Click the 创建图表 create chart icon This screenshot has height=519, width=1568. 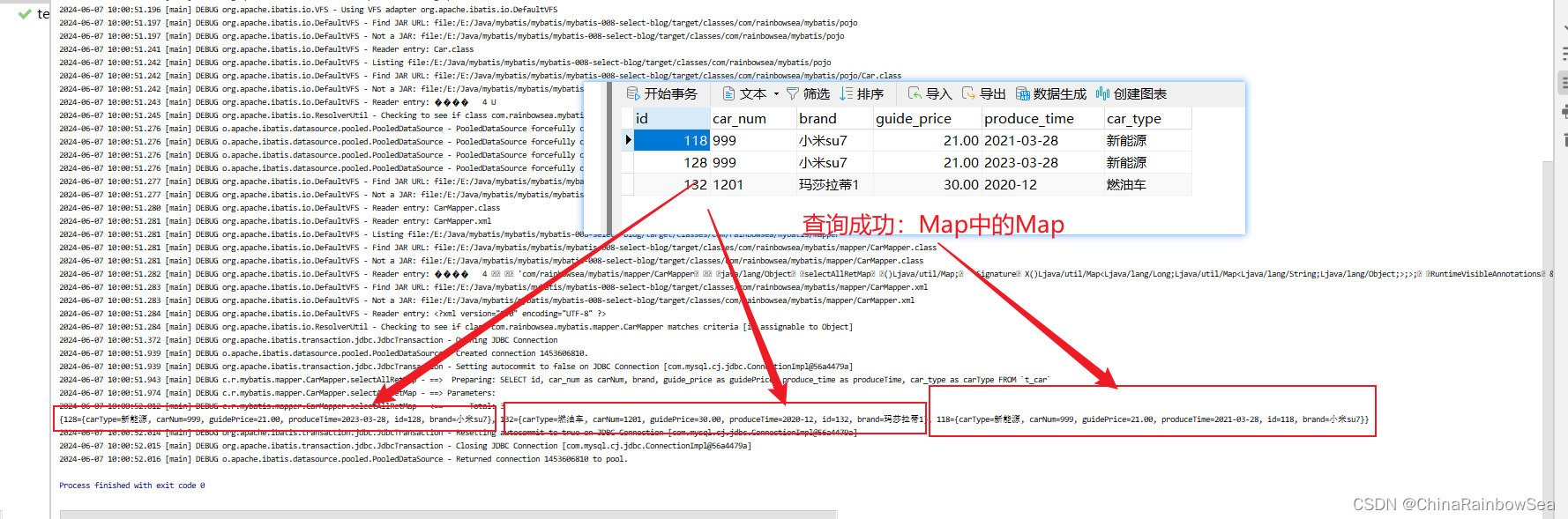[x=1102, y=93]
